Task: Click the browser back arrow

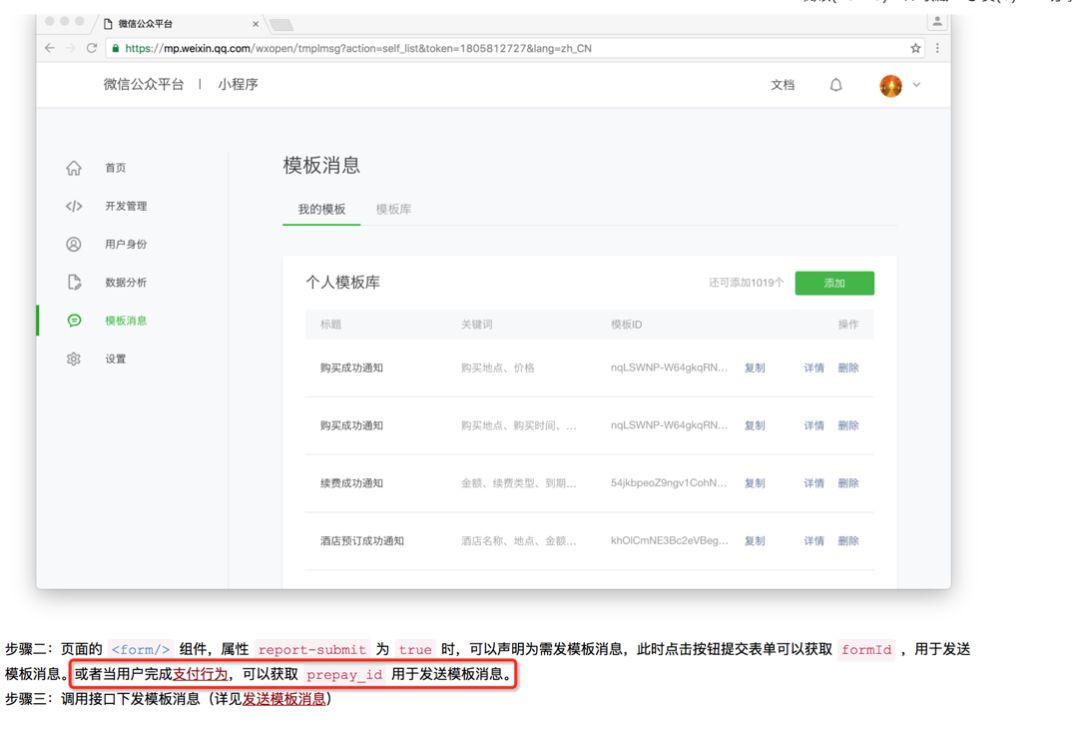Action: click(49, 48)
